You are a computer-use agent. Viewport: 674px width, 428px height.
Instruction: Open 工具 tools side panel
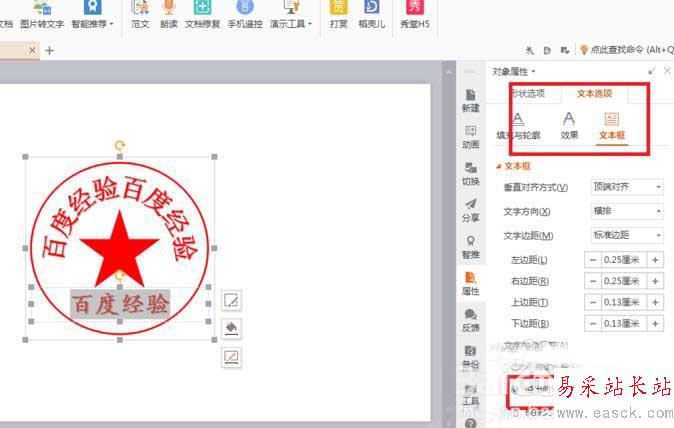(x=471, y=394)
